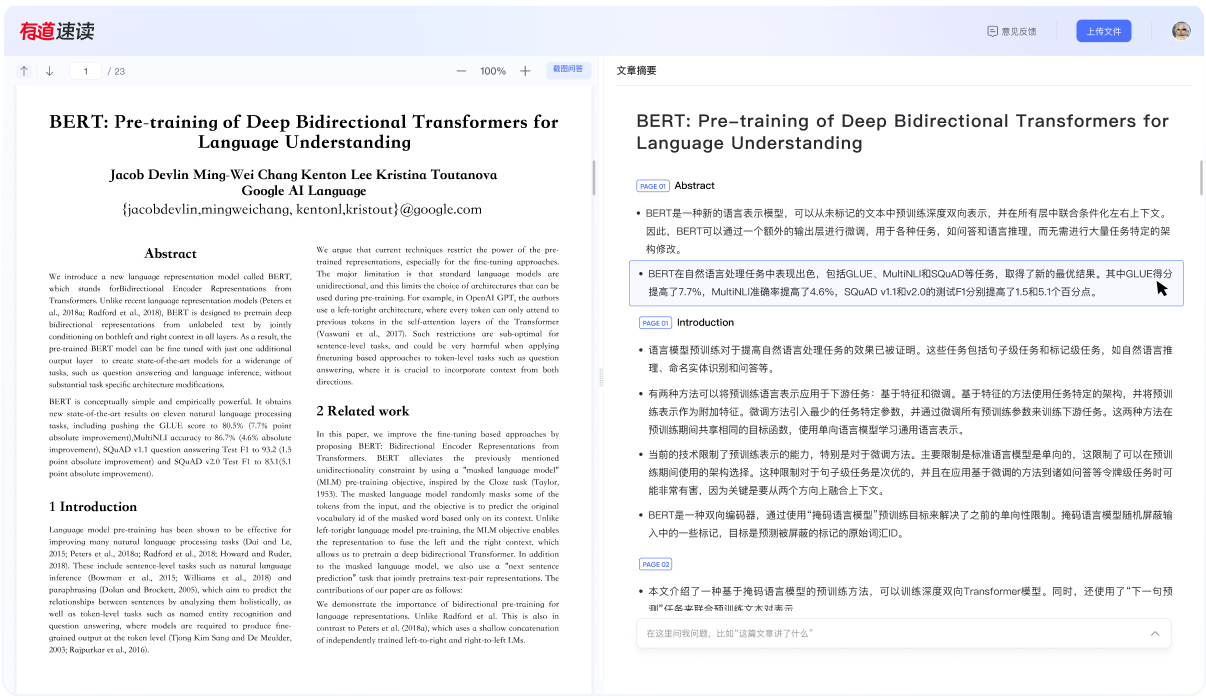Go to next page with down arrow
1206x696 pixels.
coord(49,71)
